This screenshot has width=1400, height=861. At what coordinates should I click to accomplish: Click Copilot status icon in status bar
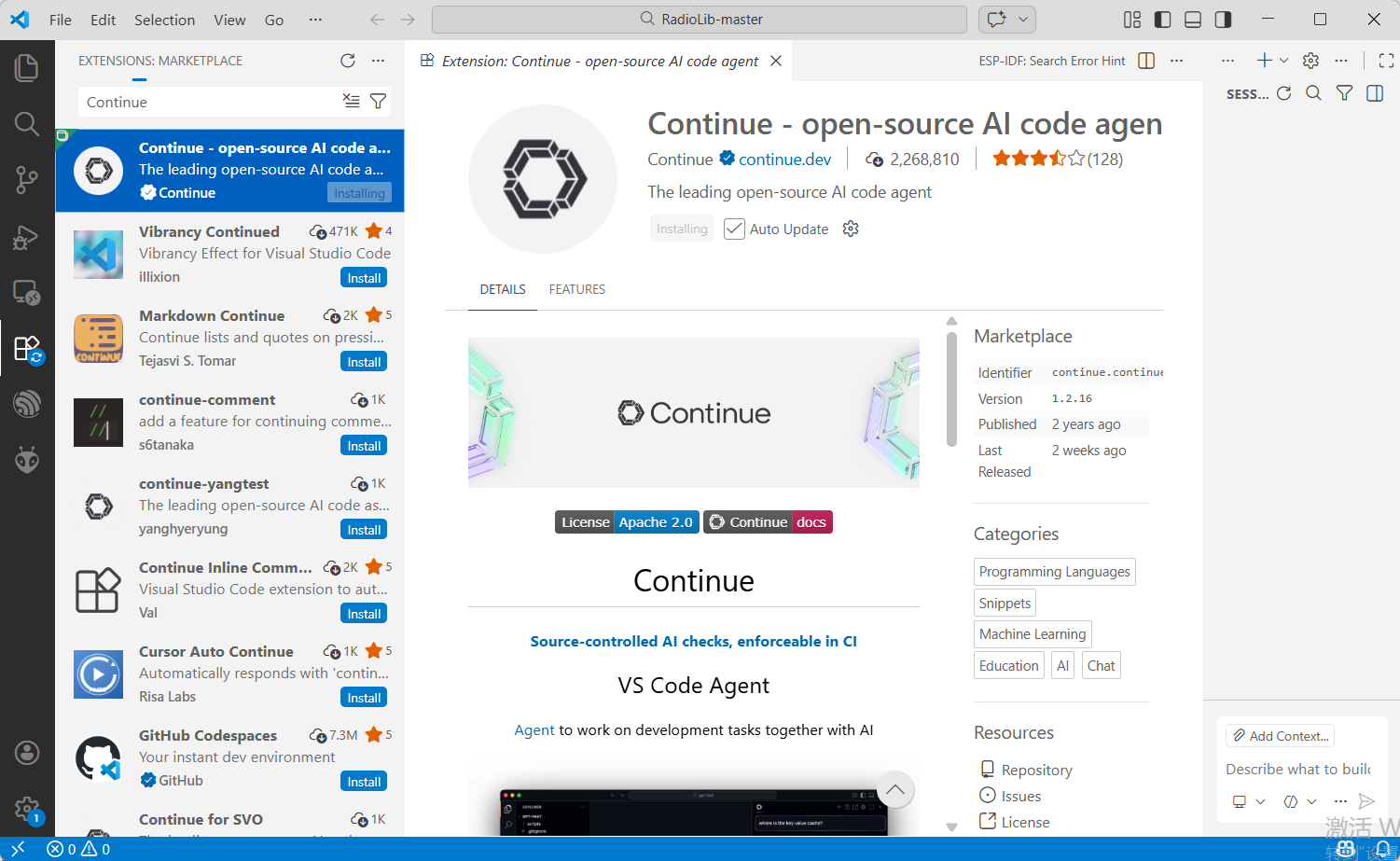click(x=1346, y=849)
